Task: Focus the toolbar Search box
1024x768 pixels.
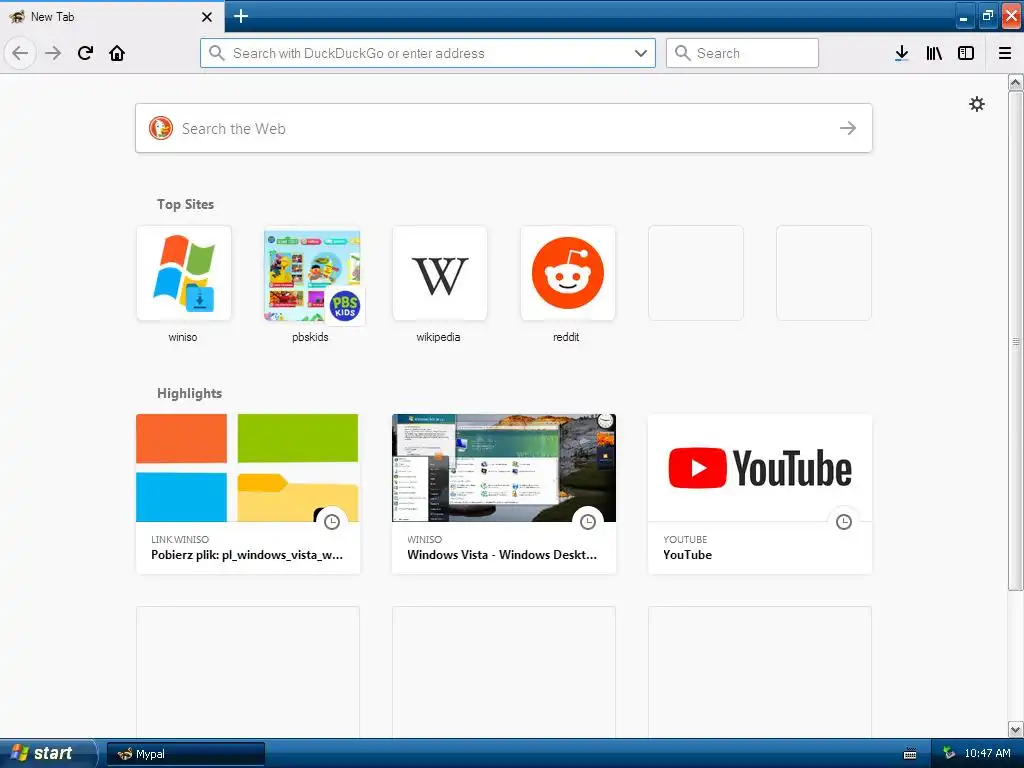Action: pos(742,53)
